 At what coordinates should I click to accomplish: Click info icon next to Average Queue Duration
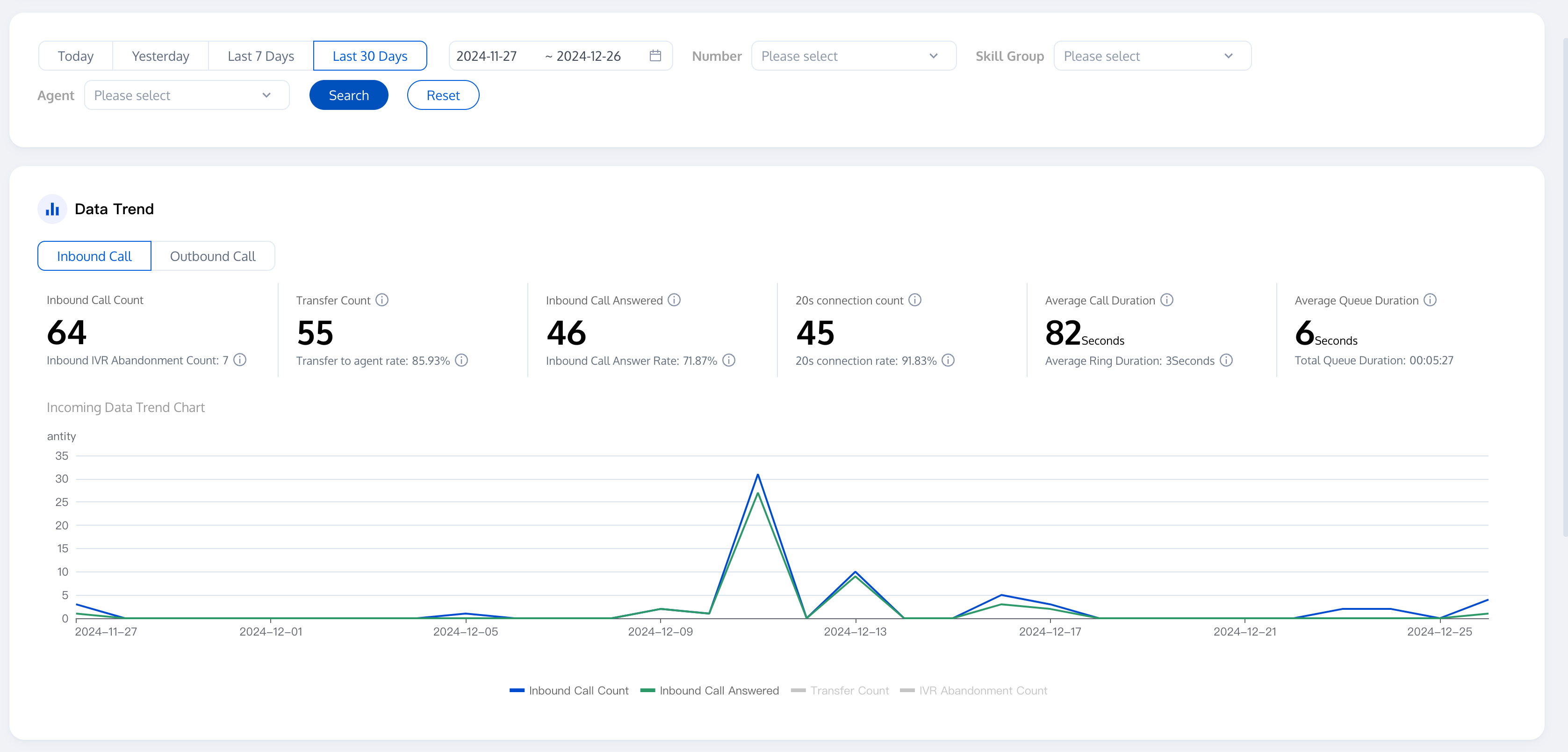(1430, 300)
